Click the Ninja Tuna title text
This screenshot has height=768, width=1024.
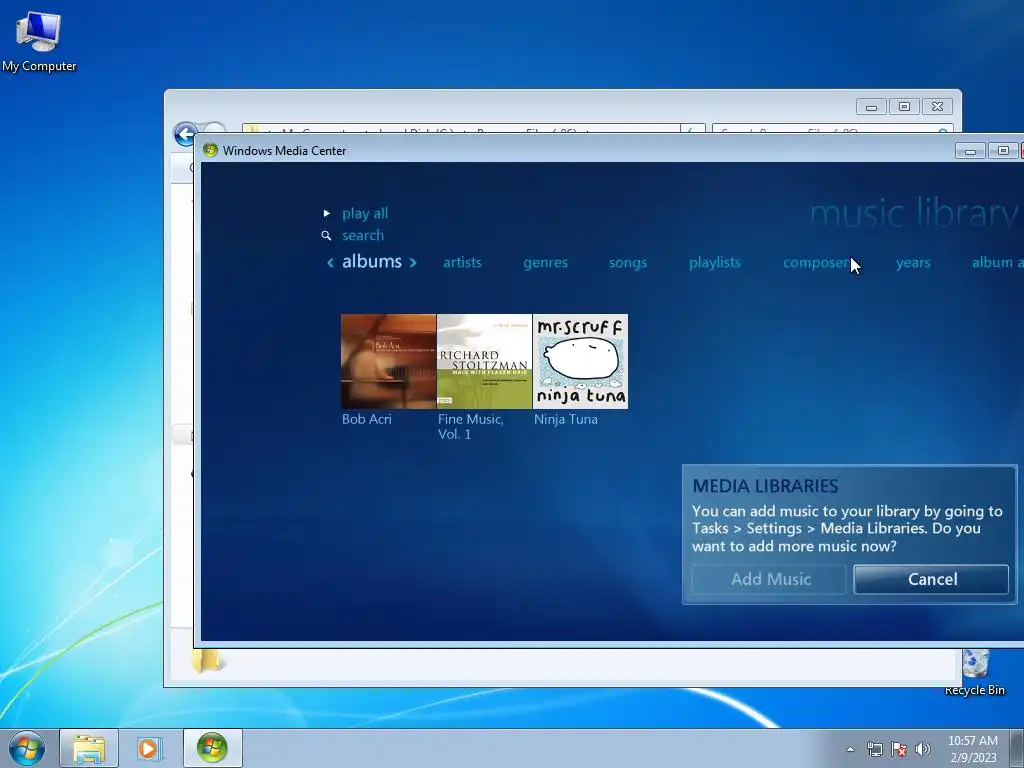tap(566, 419)
